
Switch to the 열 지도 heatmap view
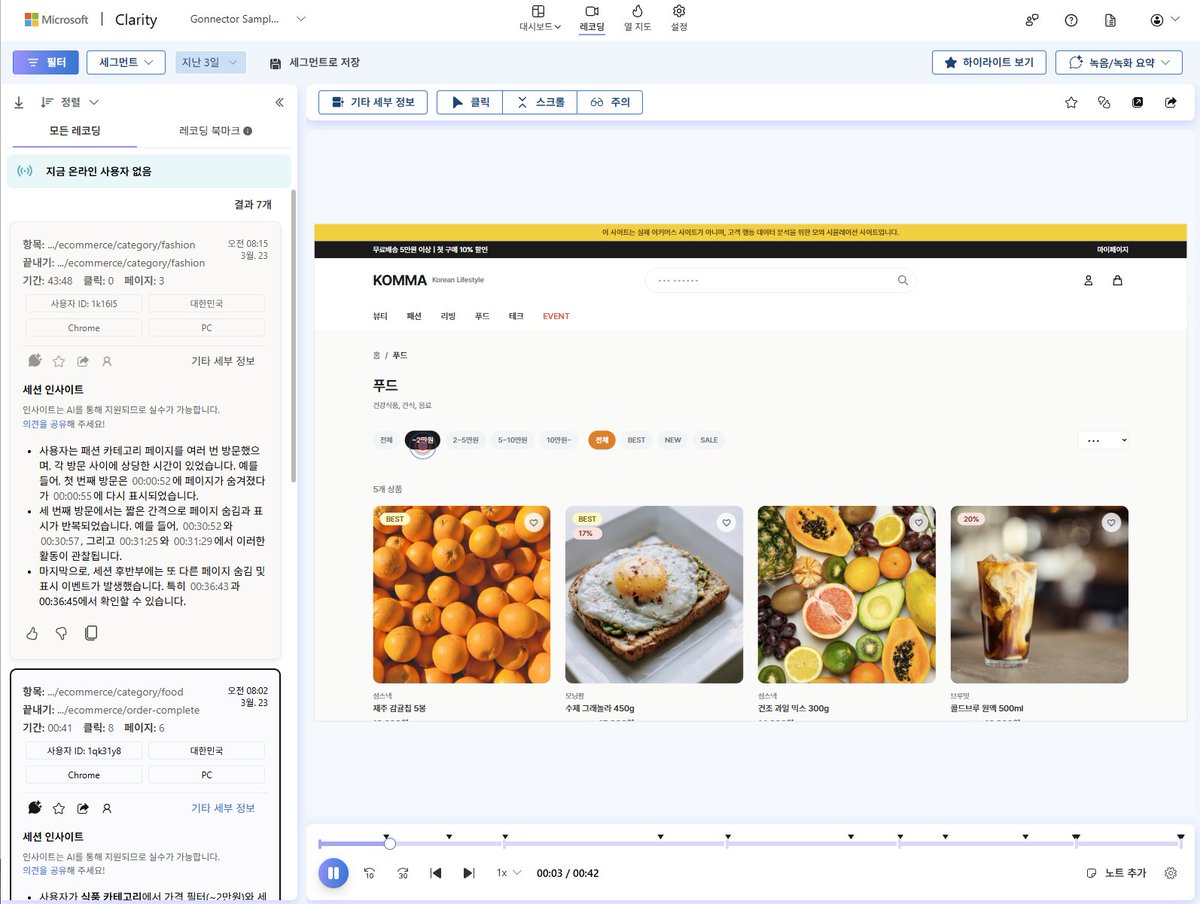[637, 18]
